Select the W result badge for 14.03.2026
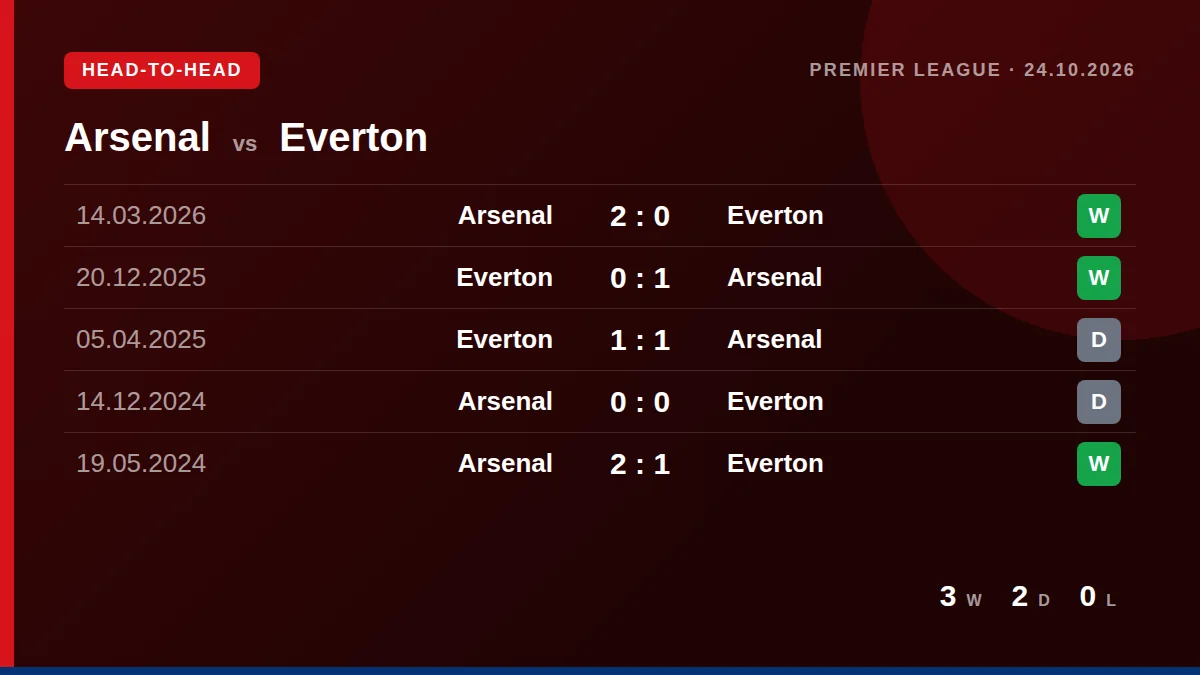This screenshot has height=675, width=1200. [1098, 216]
